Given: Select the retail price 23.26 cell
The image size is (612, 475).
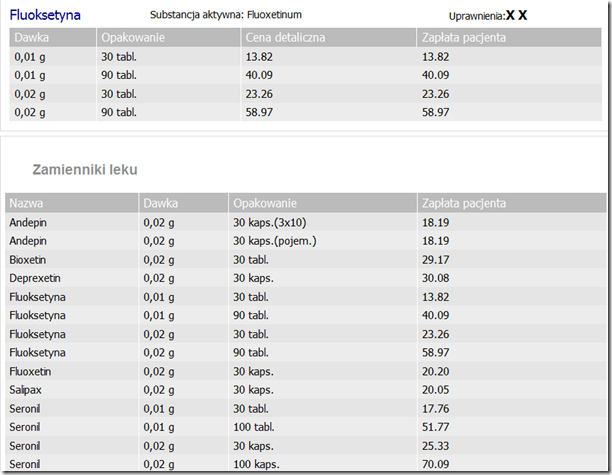Looking at the screenshot, I should coord(259,94).
